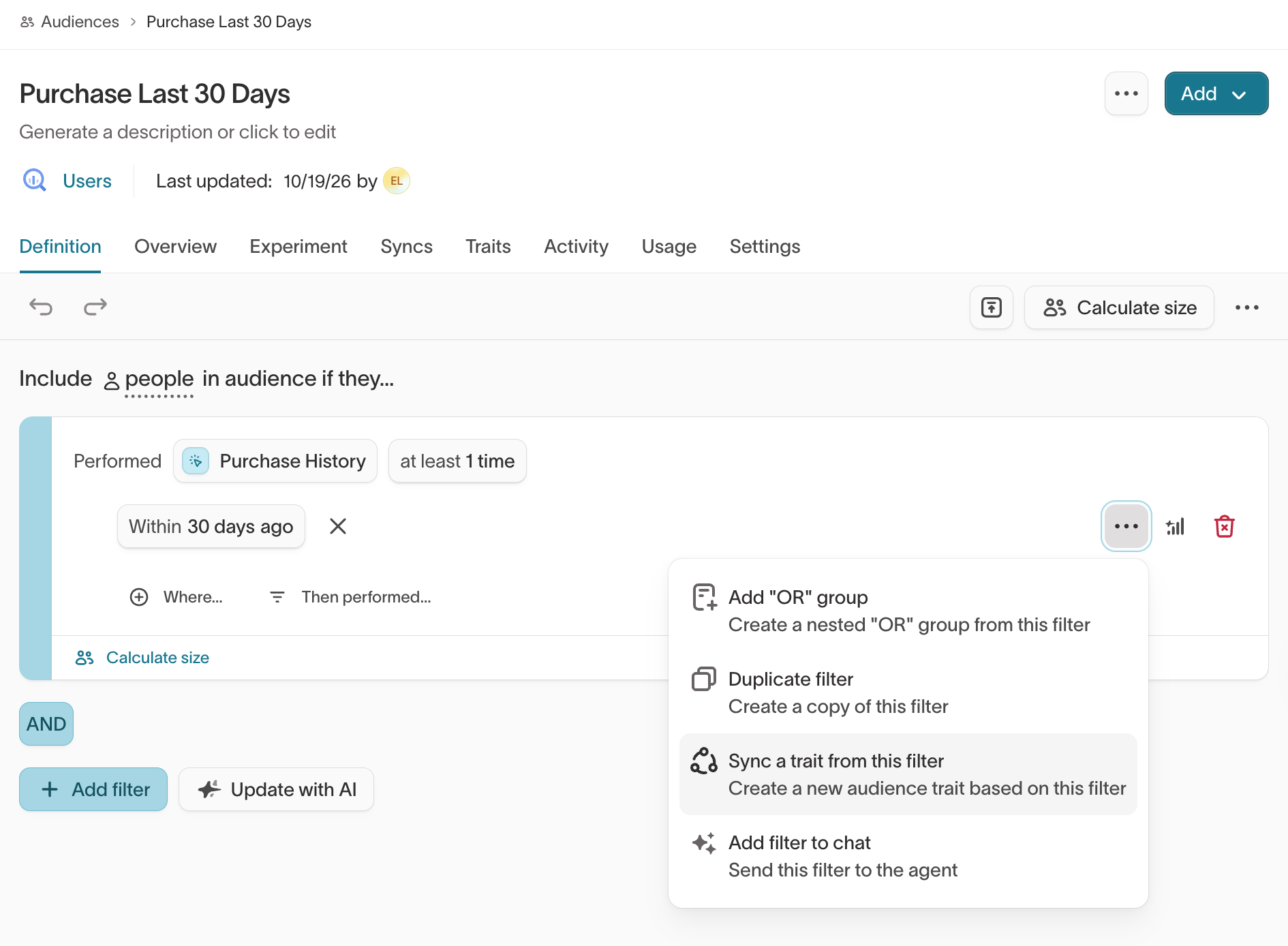Screen dimensions: 1288x946
Task: Click the bar chart insights icon
Action: click(x=1176, y=526)
